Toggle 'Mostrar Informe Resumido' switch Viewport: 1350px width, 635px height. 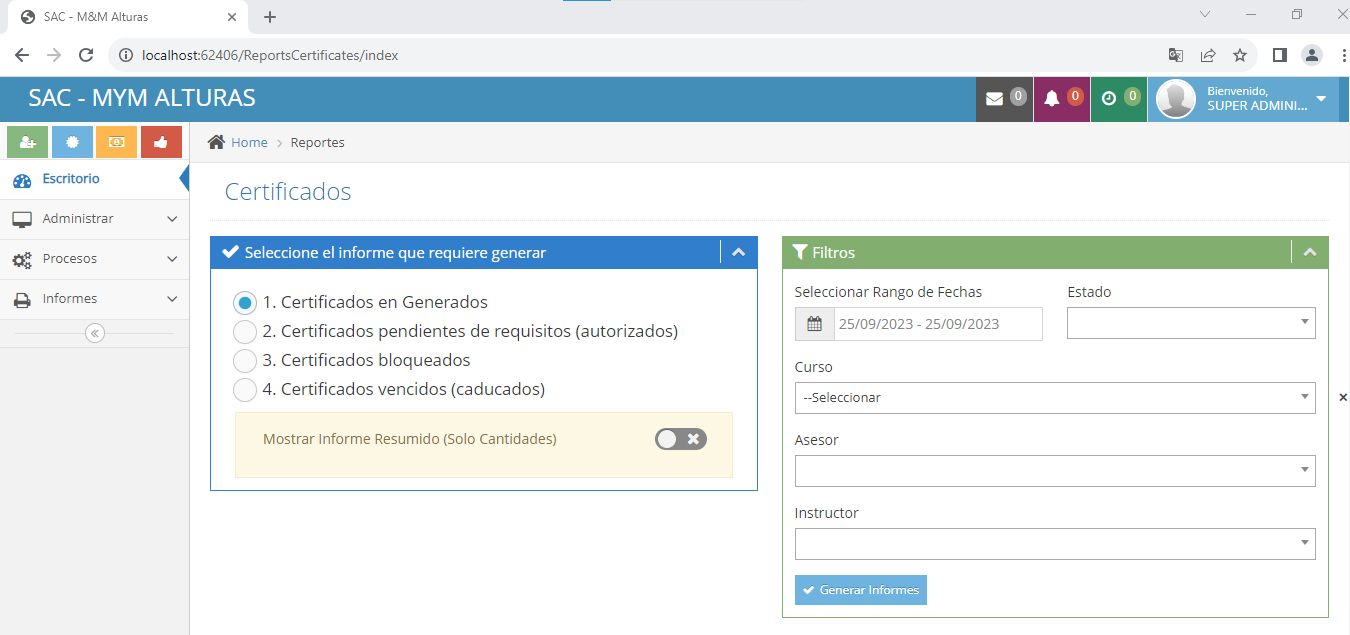point(680,439)
